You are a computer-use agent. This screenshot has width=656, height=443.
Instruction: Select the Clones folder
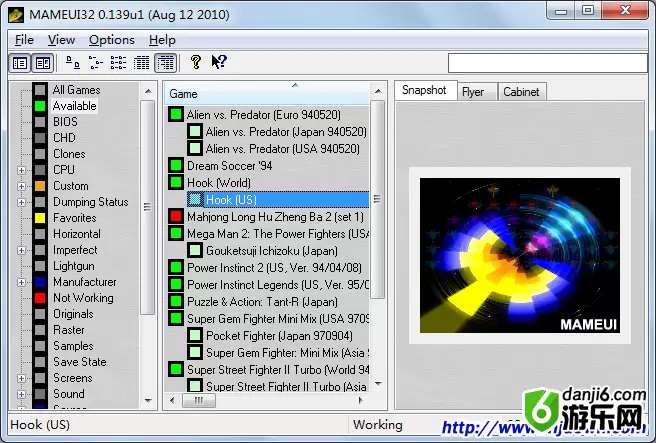point(69,154)
